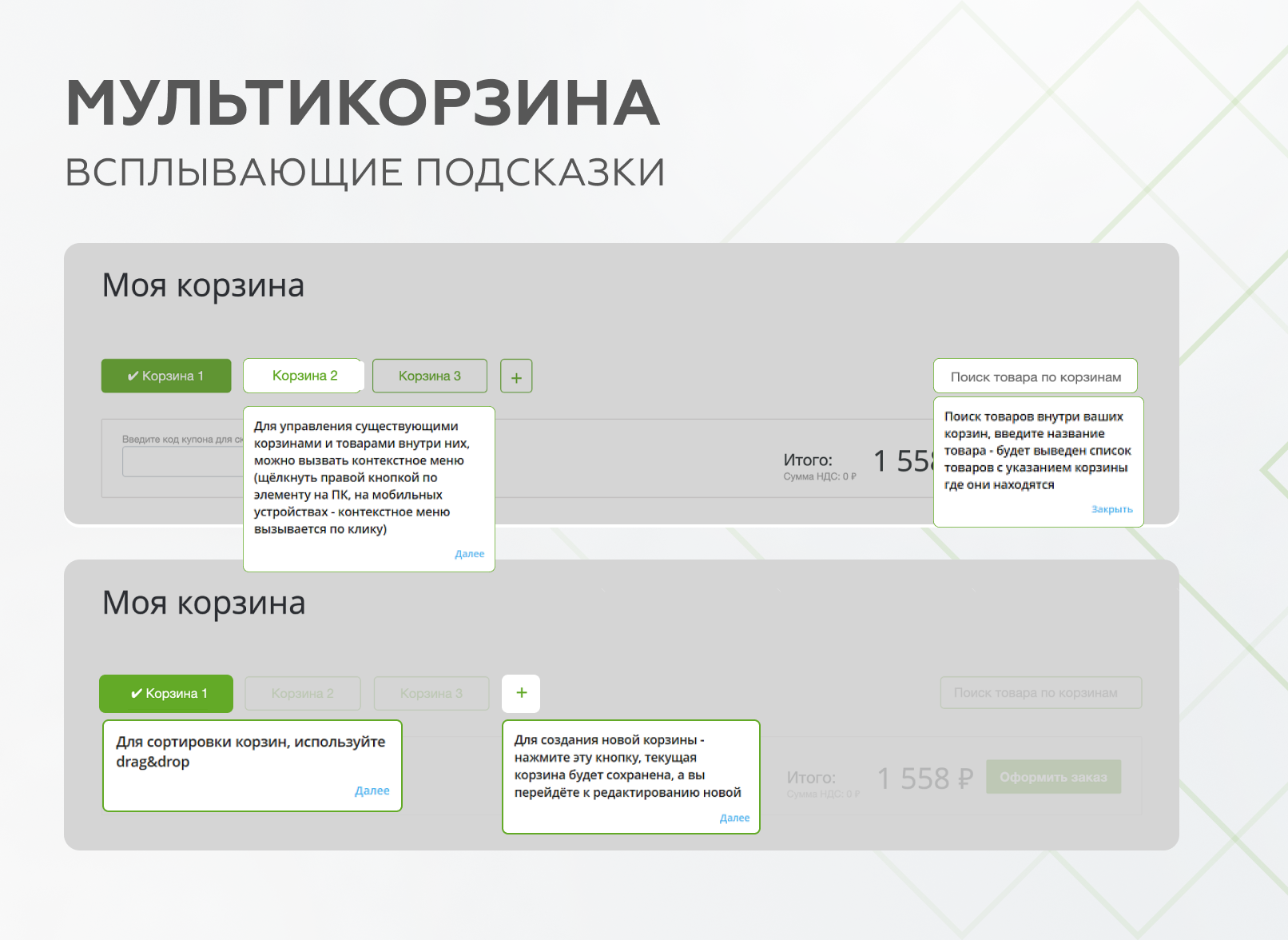Click the drag&drop sorting hint text
Viewport: 1288px width, 940px height.
click(x=250, y=751)
